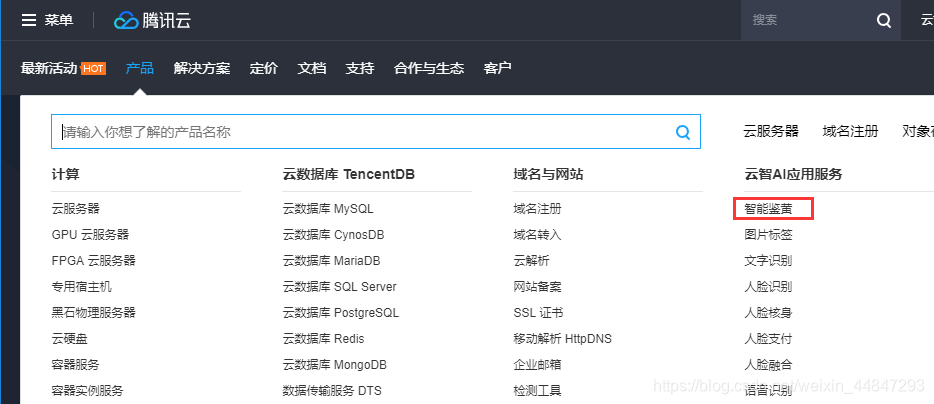Viewport: 934px width, 404px height.
Task: Select the 产品 nav tab
Action: pyautogui.click(x=139, y=69)
